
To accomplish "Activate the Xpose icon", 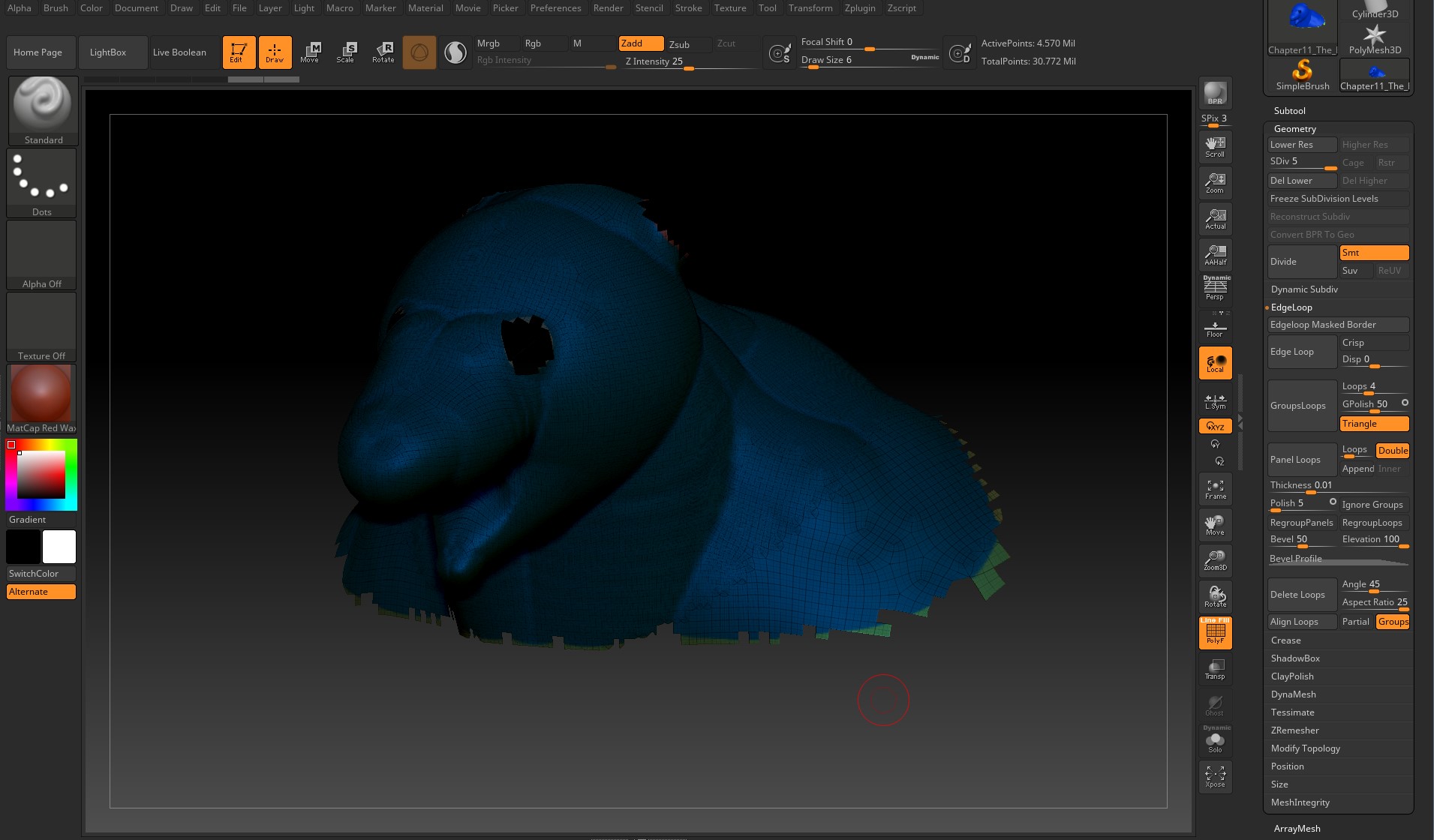I will click(1215, 776).
